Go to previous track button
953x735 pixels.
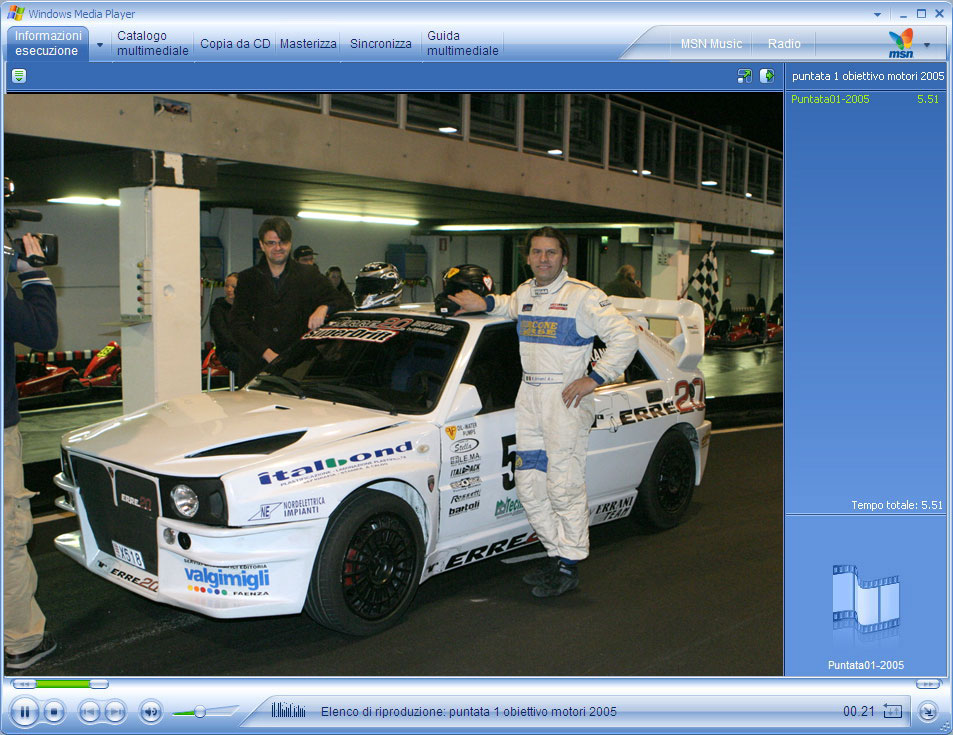point(89,711)
